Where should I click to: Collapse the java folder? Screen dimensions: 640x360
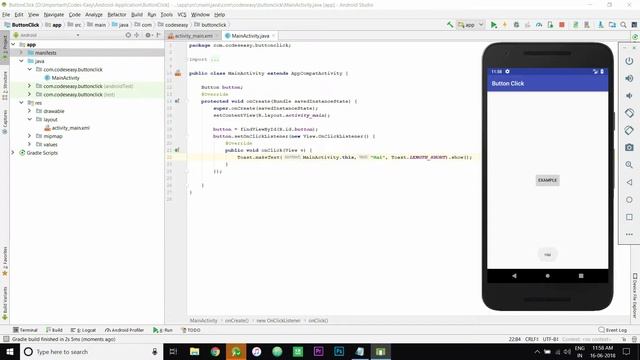click(21, 61)
